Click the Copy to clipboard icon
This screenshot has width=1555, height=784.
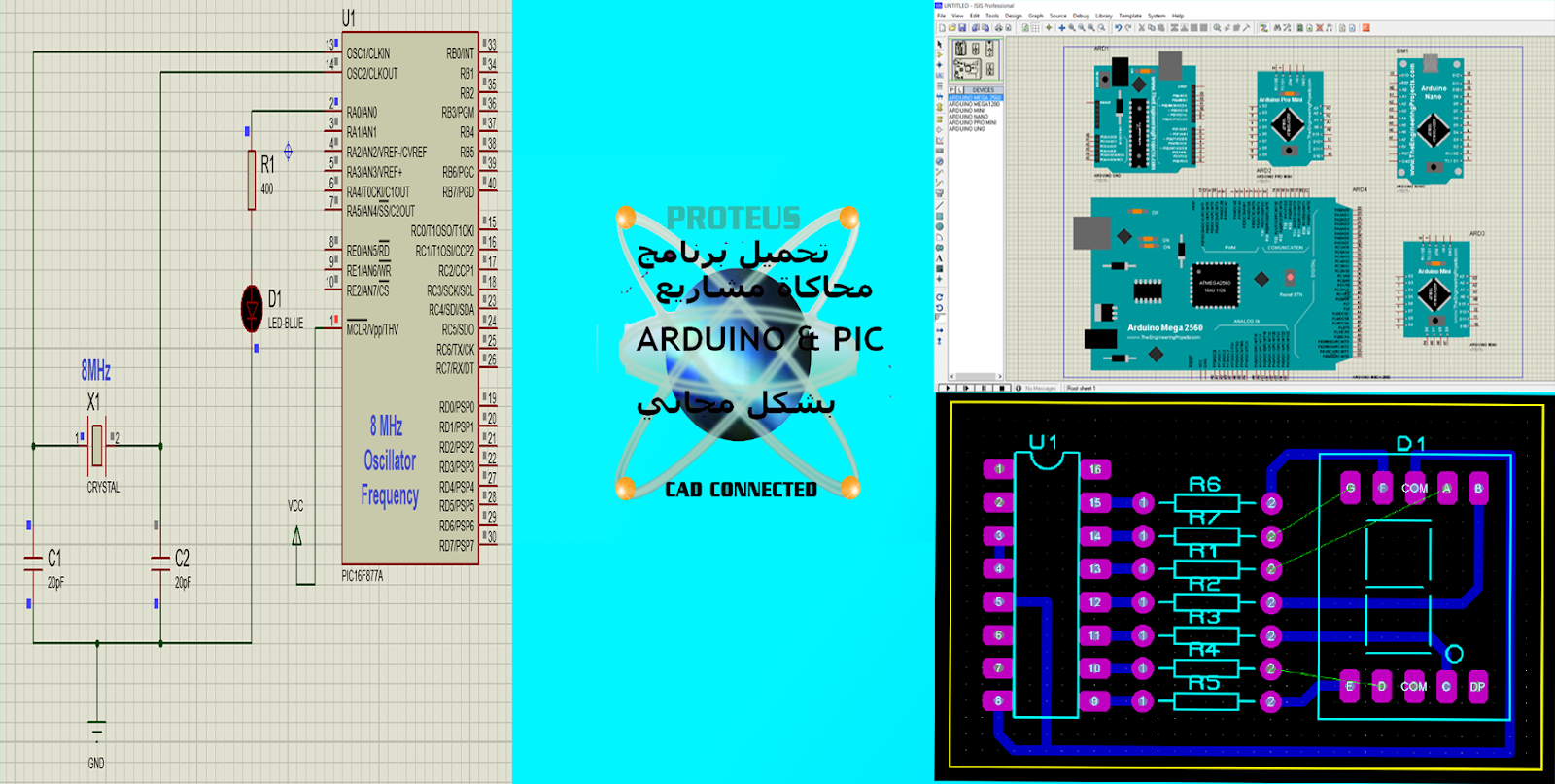(1152, 28)
